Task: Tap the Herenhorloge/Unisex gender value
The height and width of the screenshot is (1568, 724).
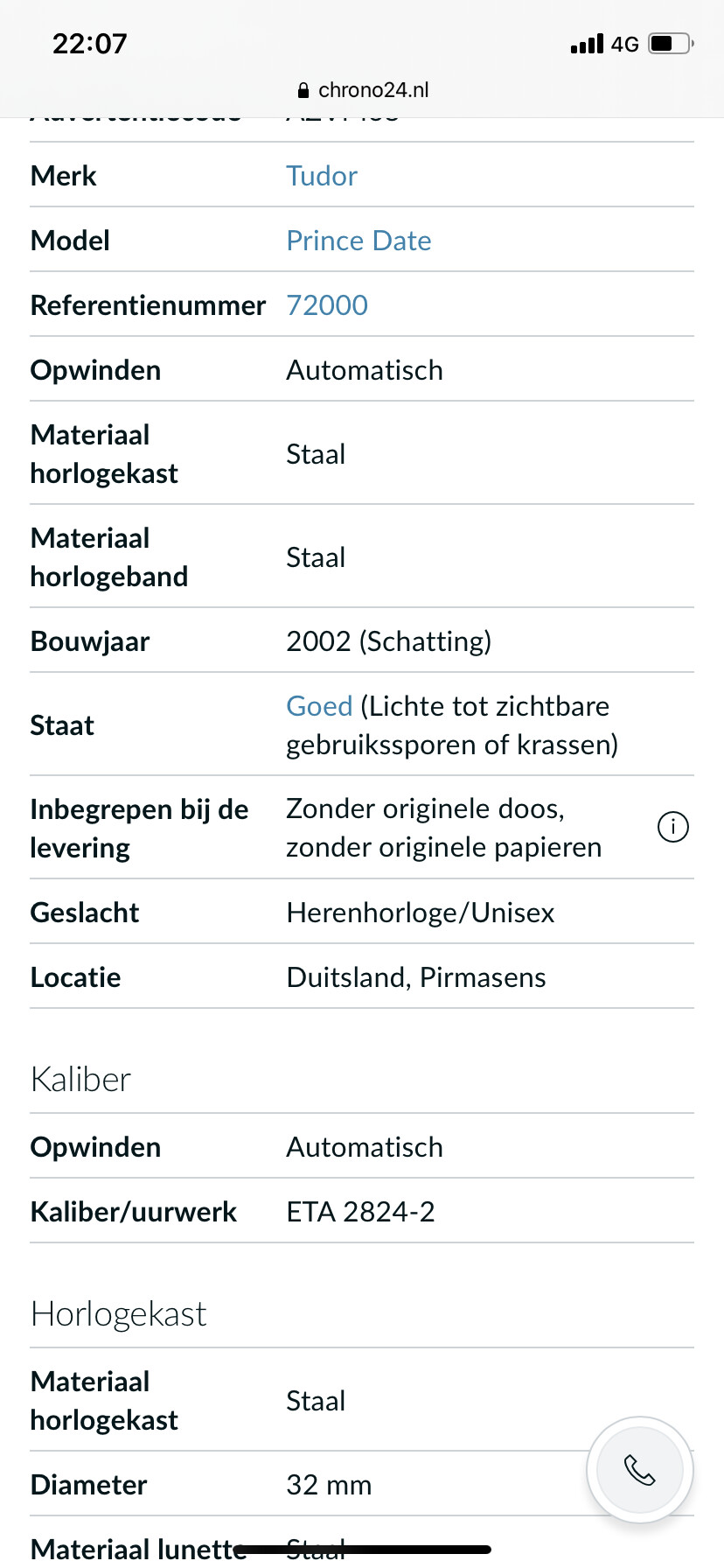Action: point(420,913)
